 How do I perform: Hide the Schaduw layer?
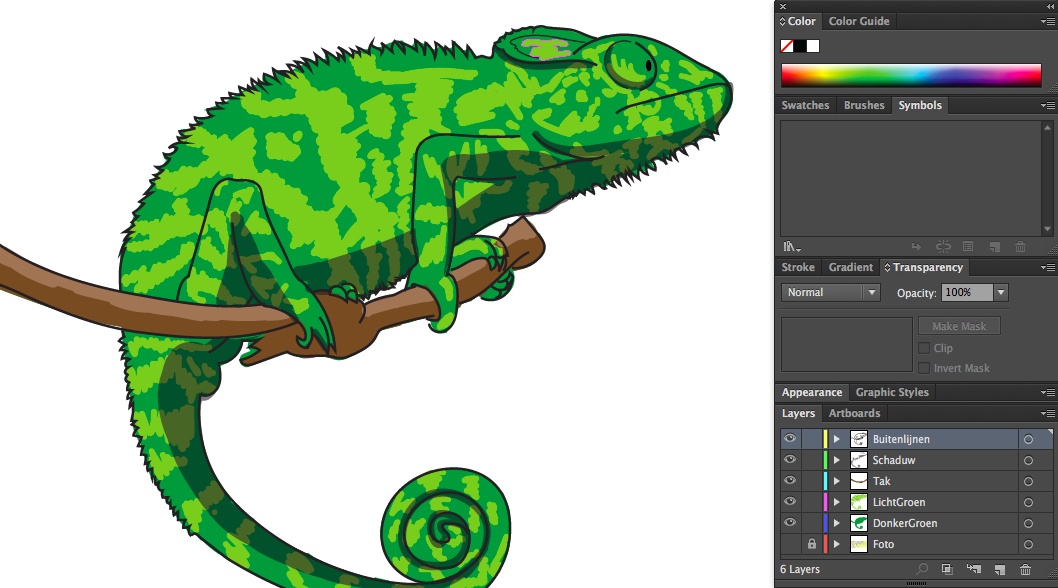[x=790, y=460]
